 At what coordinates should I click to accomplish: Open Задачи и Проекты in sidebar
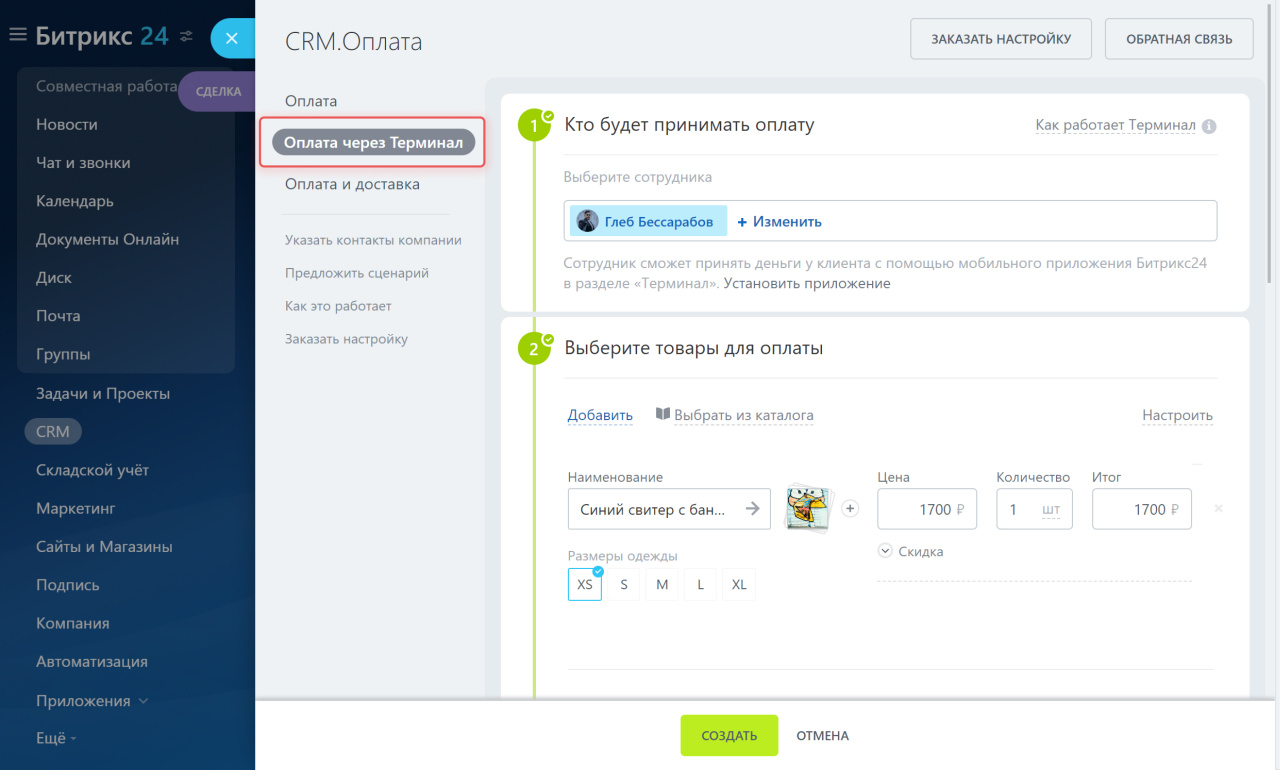point(103,394)
